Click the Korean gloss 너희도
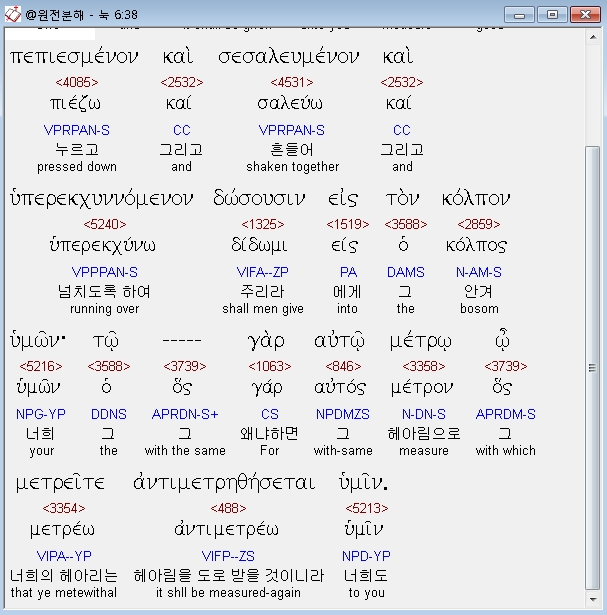Viewport: 607px width, 615px height. 366,575
